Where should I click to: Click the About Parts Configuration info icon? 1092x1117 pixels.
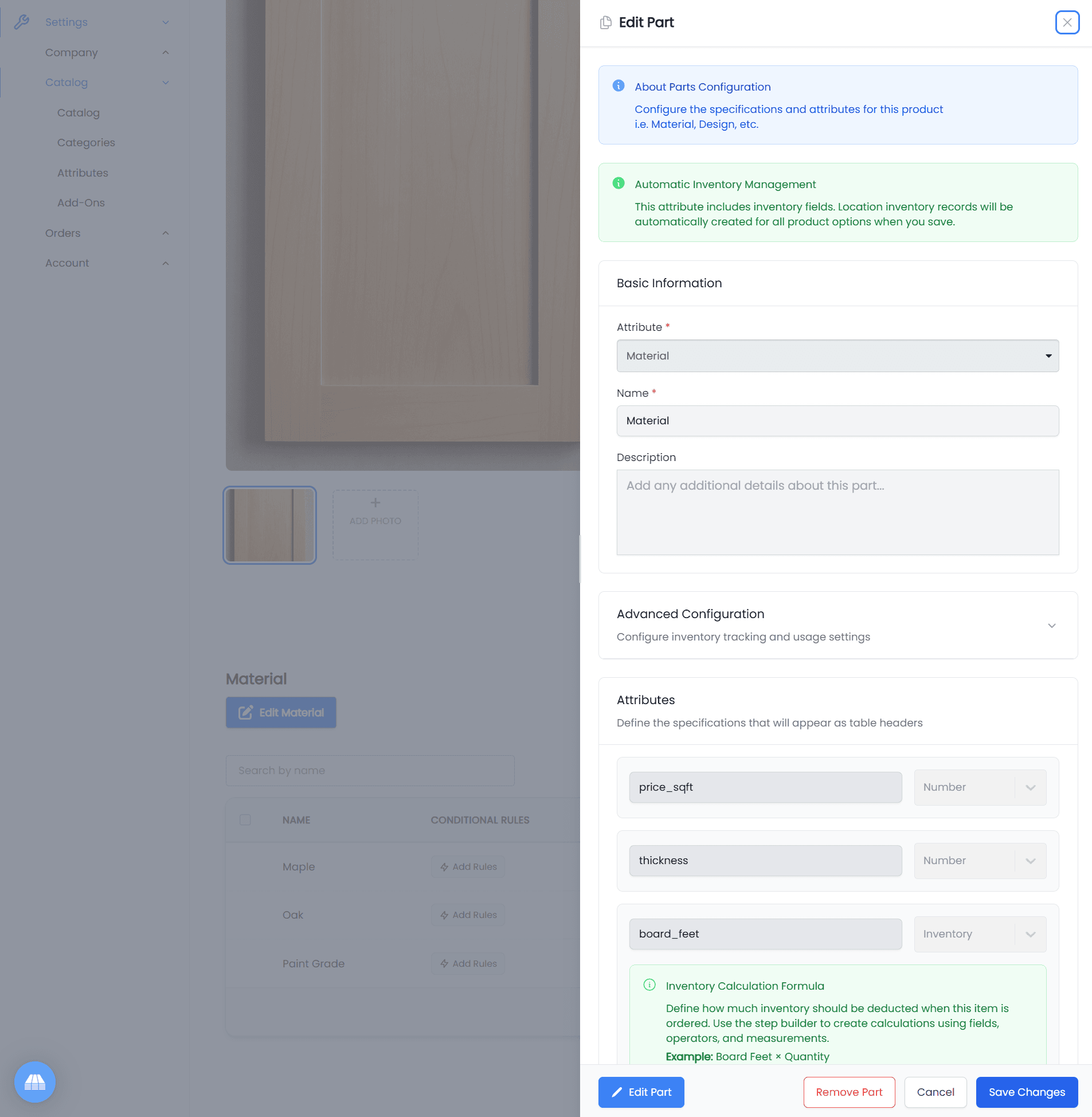(x=619, y=86)
